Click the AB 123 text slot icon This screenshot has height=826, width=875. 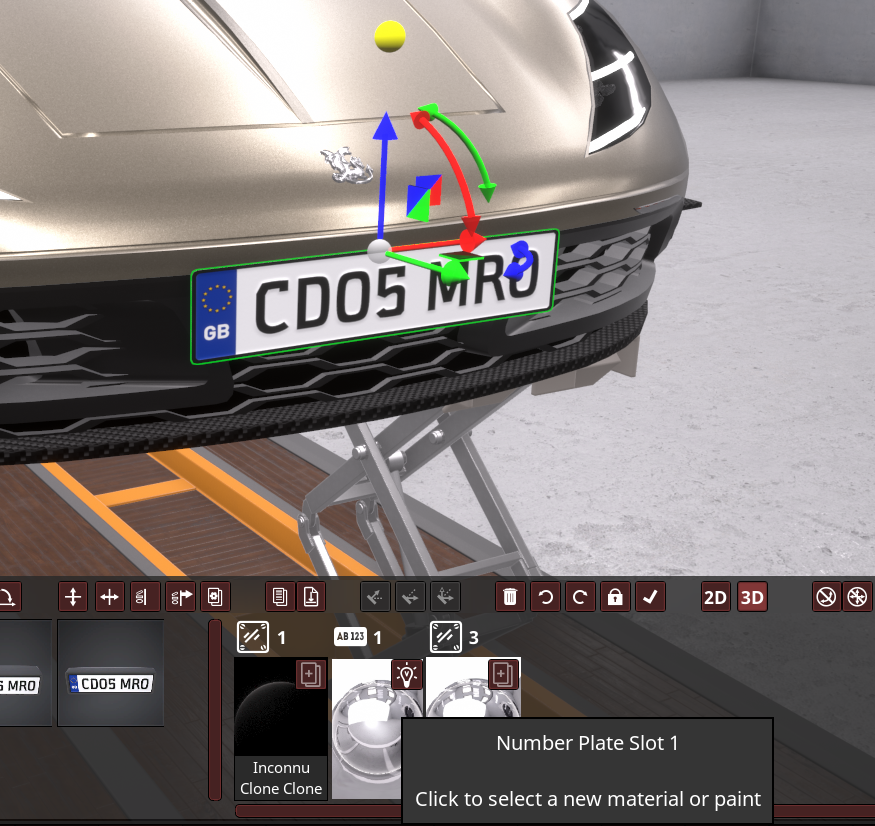(x=350, y=636)
